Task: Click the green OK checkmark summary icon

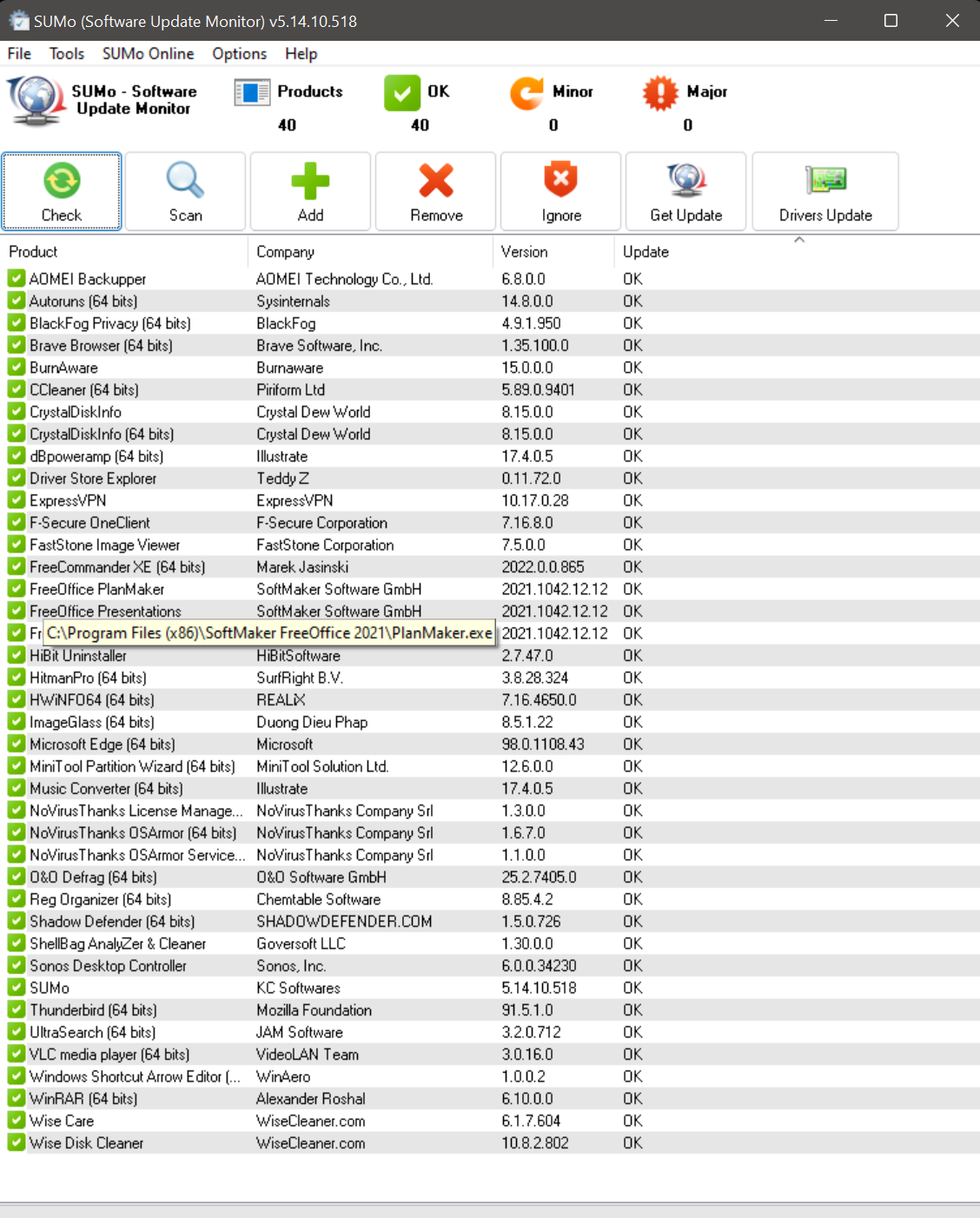Action: click(x=402, y=92)
